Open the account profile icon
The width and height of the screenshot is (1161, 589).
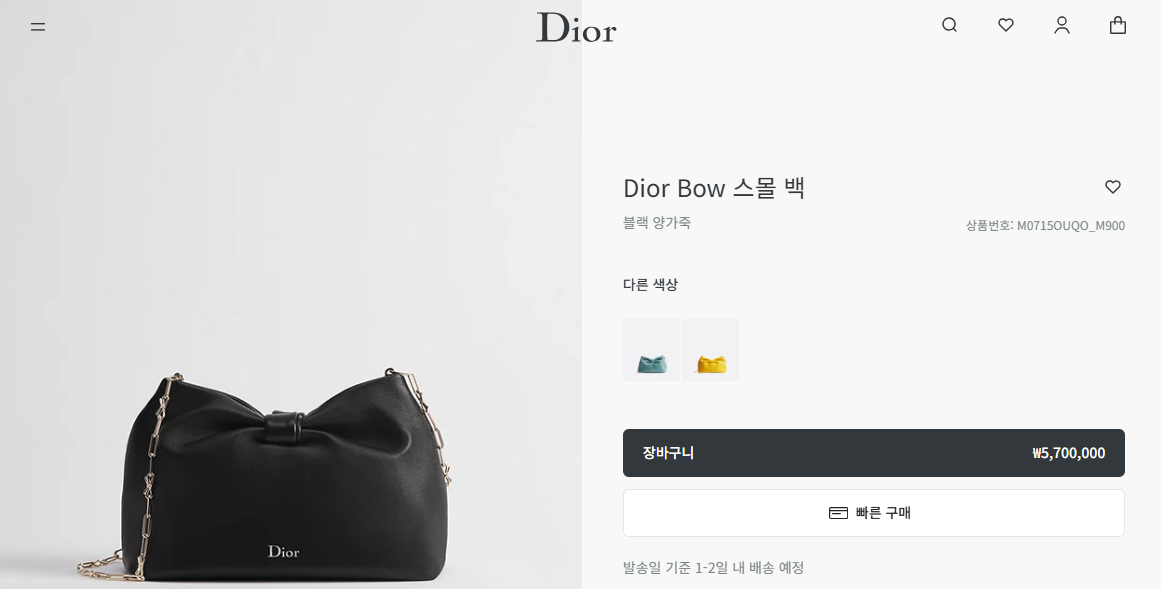click(x=1062, y=25)
